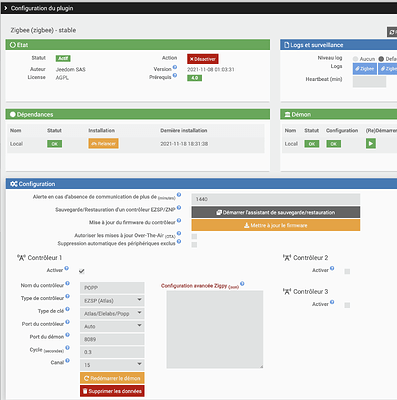Click help icon for Configuration avancée Zigpy
Viewport: 397px width, 400px height.
242,284
